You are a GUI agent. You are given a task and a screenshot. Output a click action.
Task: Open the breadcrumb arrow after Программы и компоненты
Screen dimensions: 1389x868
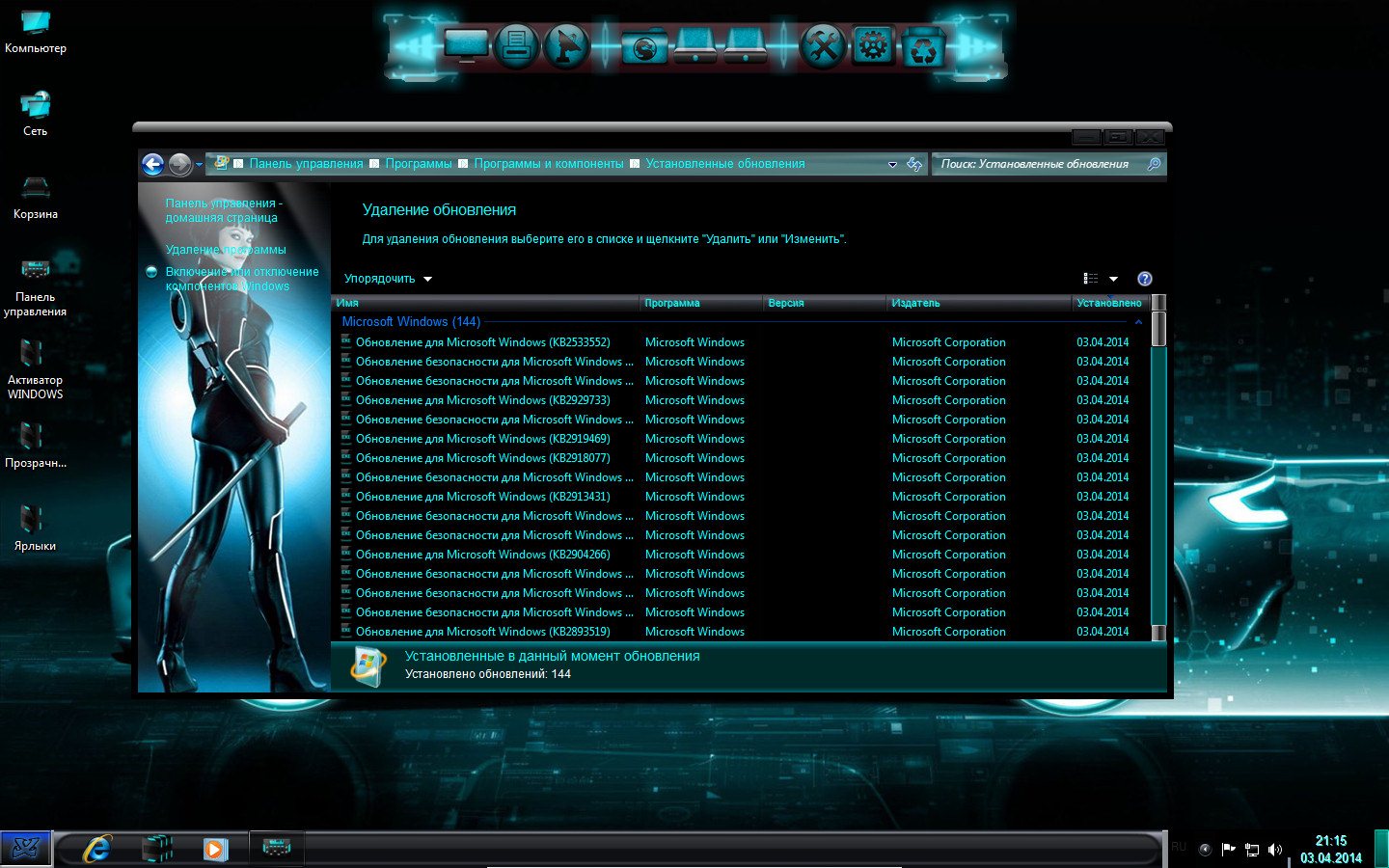coord(635,164)
